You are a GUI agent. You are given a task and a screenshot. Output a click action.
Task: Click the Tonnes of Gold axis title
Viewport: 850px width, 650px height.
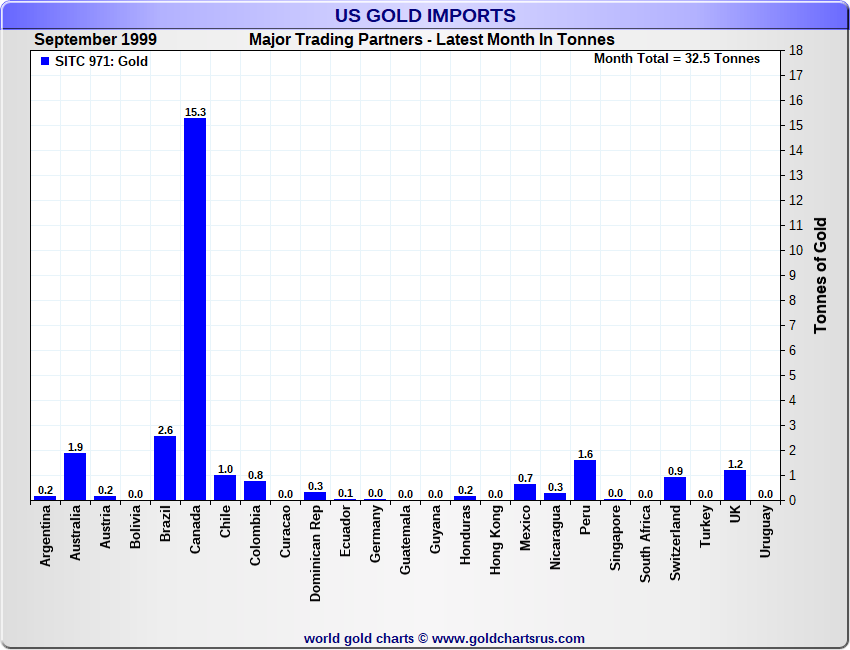click(820, 275)
